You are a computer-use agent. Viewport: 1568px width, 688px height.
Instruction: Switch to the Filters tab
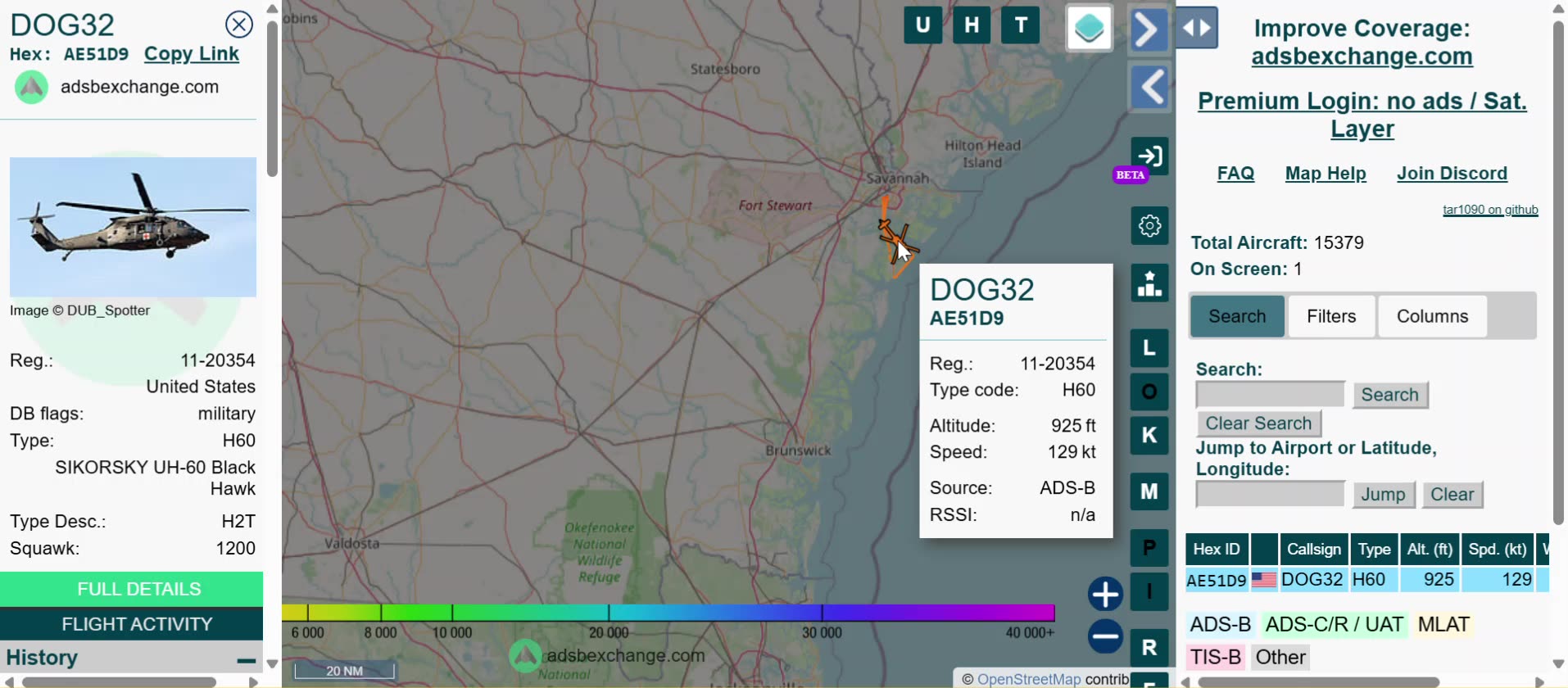pyautogui.click(x=1331, y=316)
